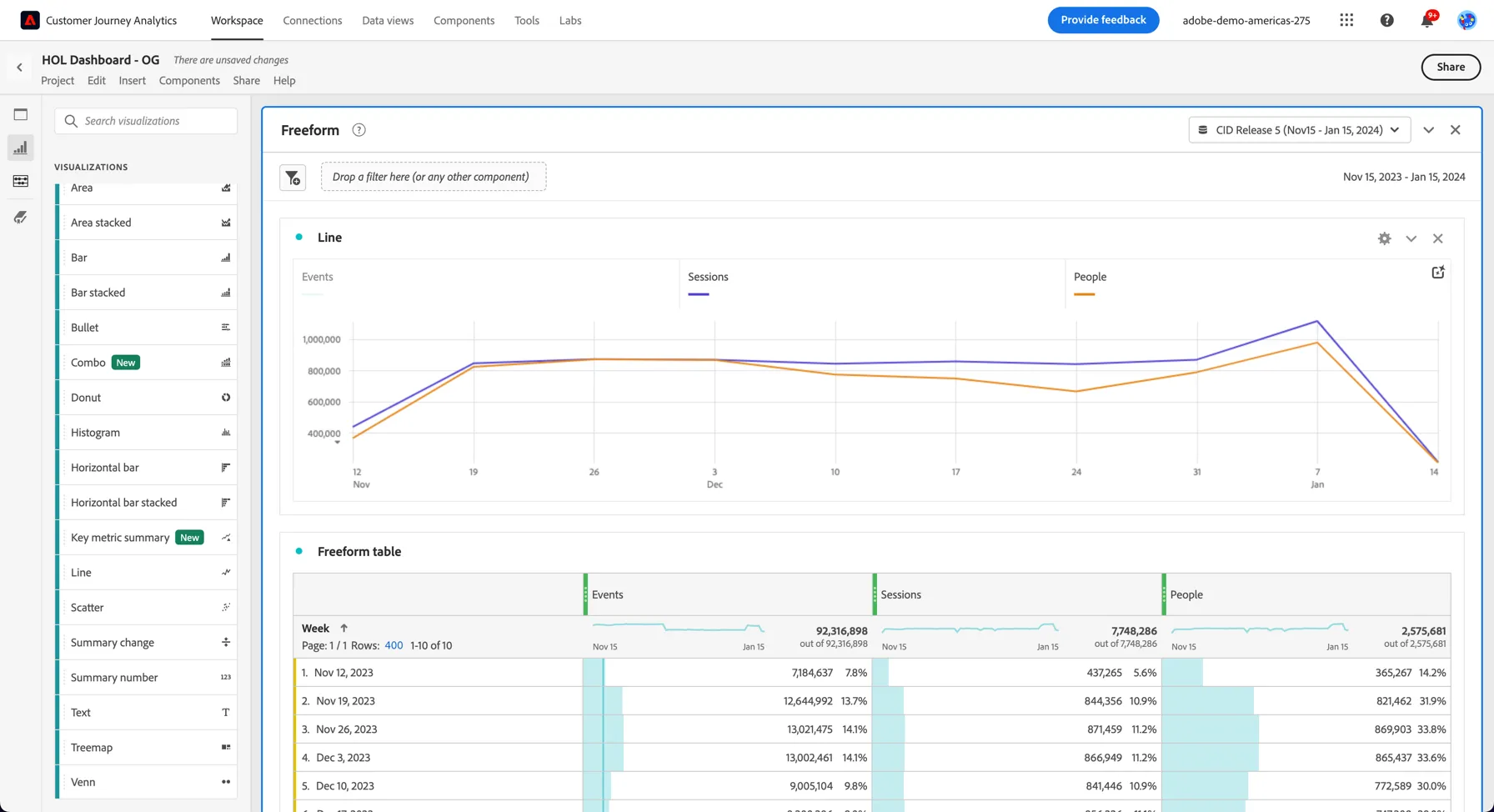Open the Components rail icon
The width and height of the screenshot is (1494, 812).
click(x=21, y=181)
